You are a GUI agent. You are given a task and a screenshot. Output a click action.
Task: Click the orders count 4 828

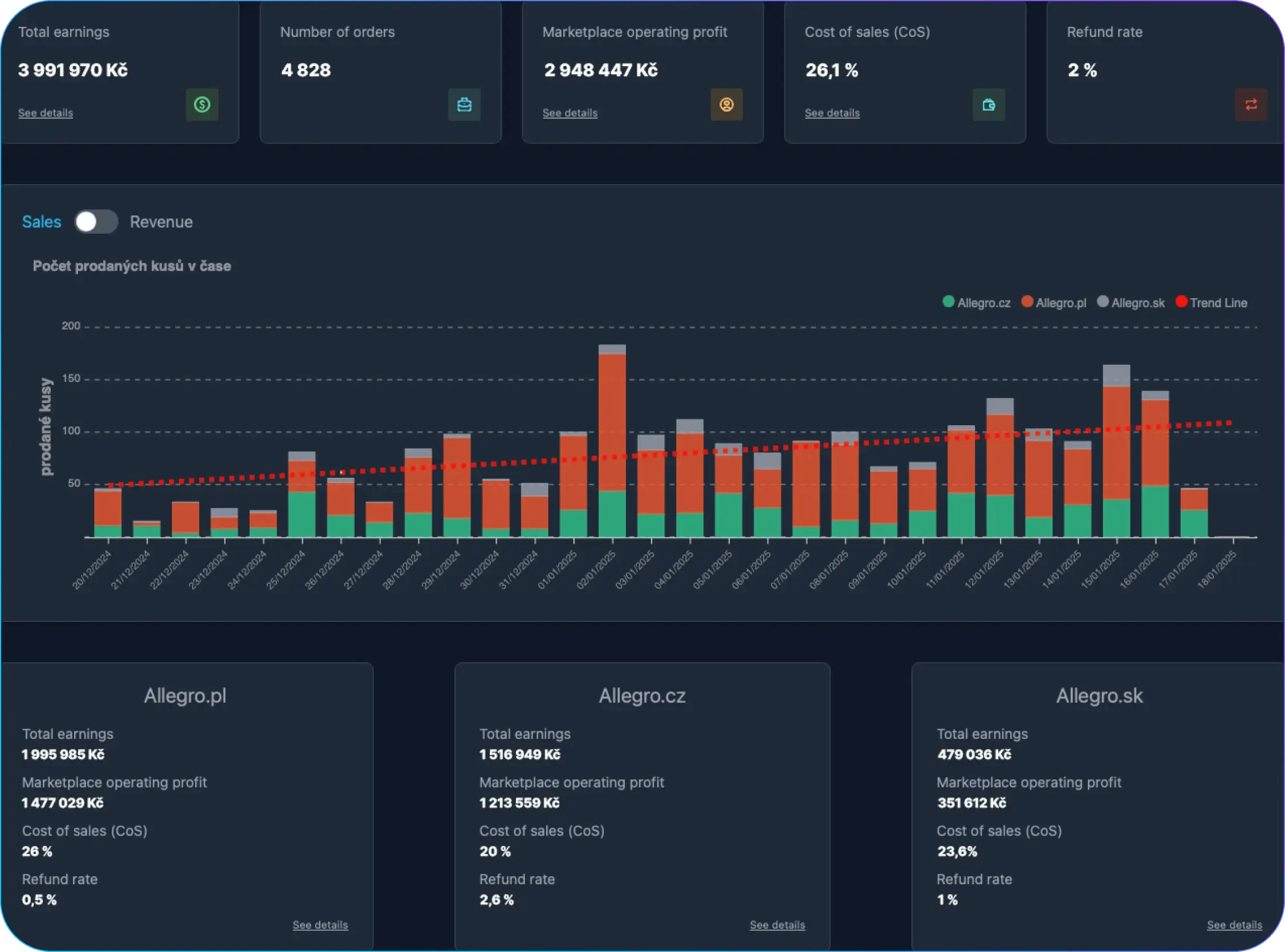[x=306, y=70]
